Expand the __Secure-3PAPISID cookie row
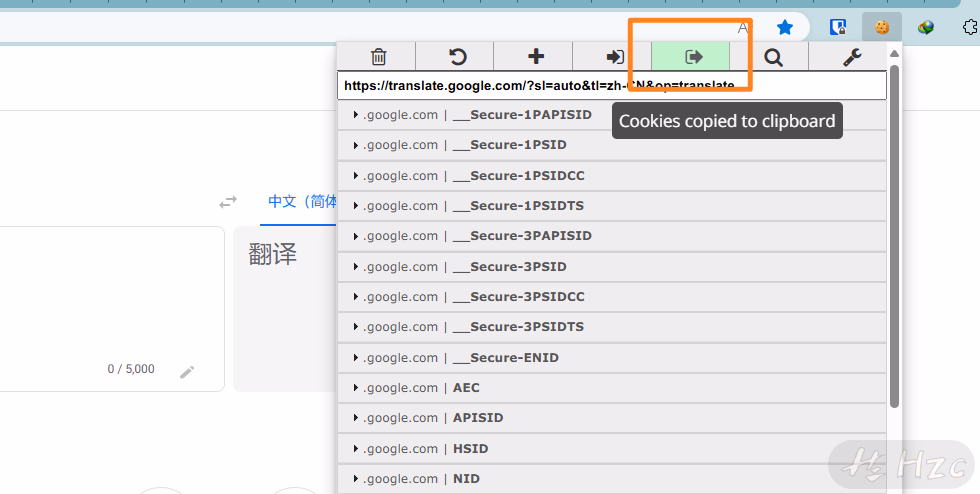Viewport: 980px width, 494px height. click(612, 236)
